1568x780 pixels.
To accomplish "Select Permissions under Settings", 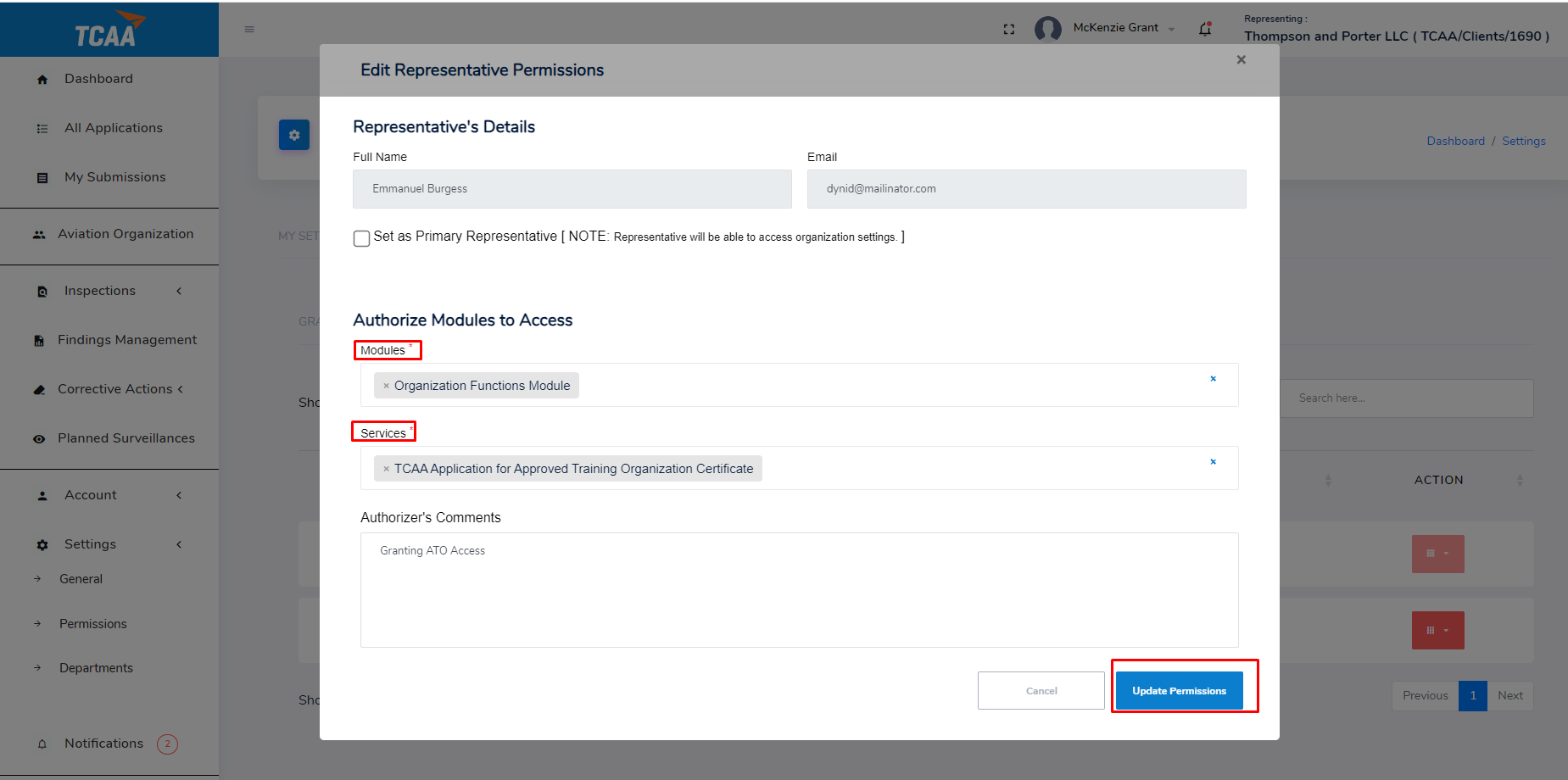I will (x=93, y=624).
